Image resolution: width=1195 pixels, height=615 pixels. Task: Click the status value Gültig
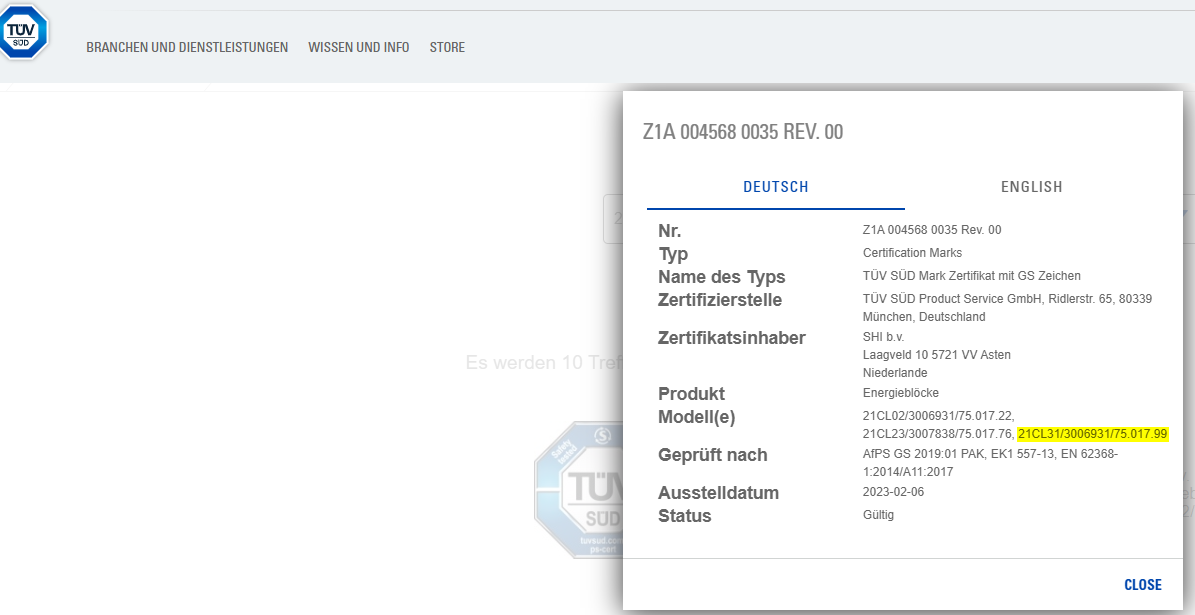click(879, 515)
